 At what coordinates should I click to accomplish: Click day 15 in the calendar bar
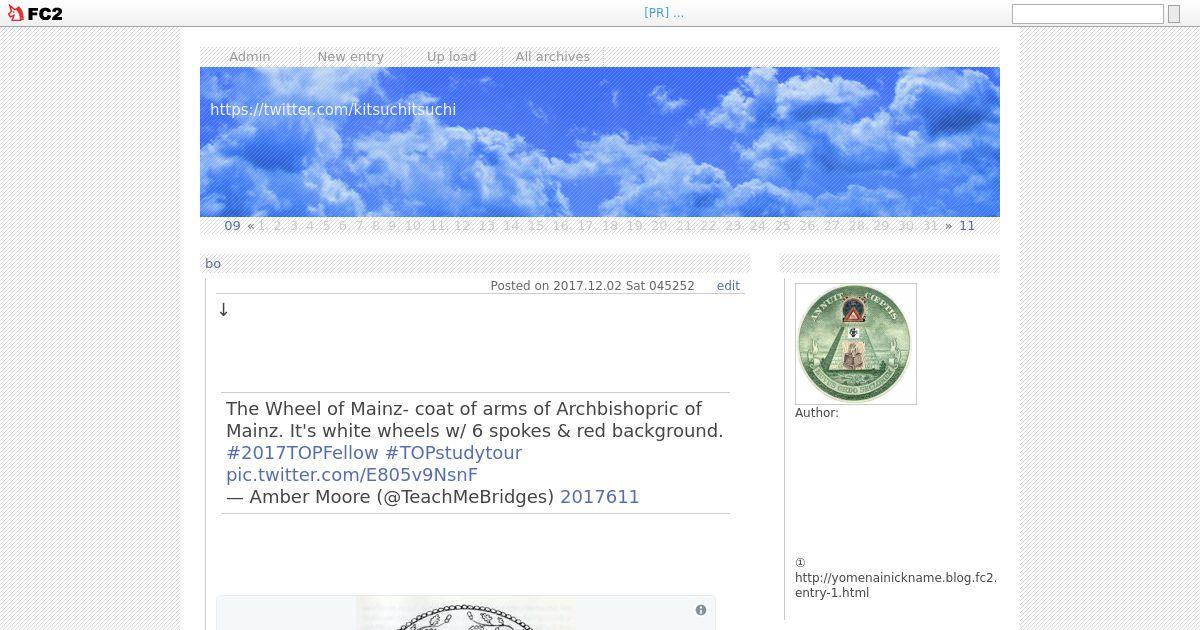pos(536,226)
